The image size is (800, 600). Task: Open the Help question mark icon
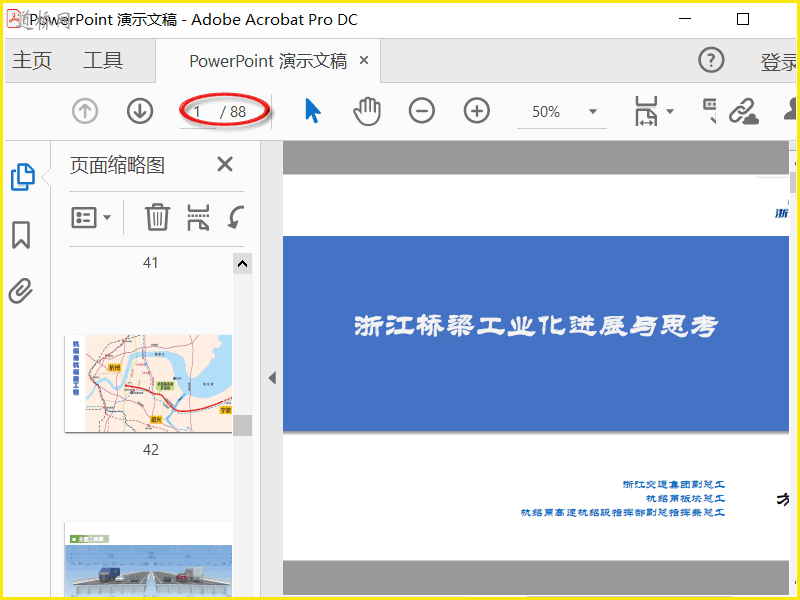click(711, 60)
